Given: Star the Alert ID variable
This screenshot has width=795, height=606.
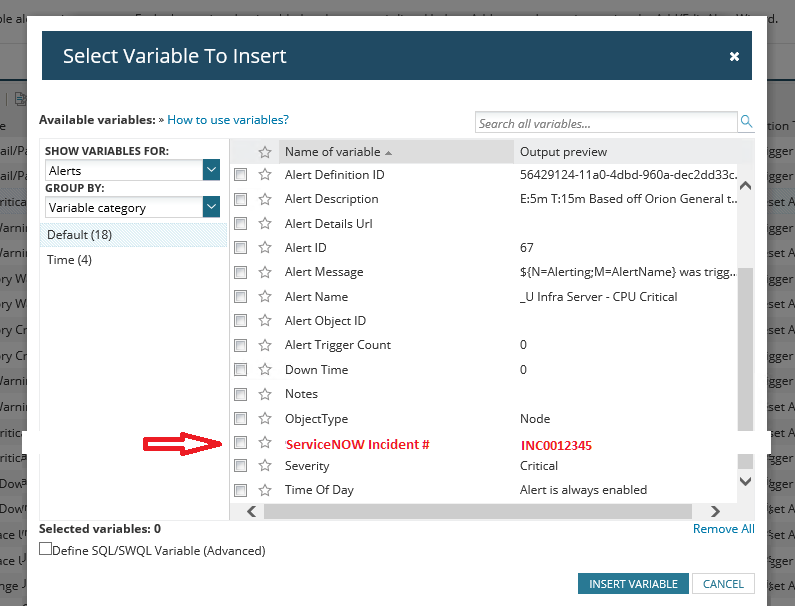Looking at the screenshot, I should [265, 247].
